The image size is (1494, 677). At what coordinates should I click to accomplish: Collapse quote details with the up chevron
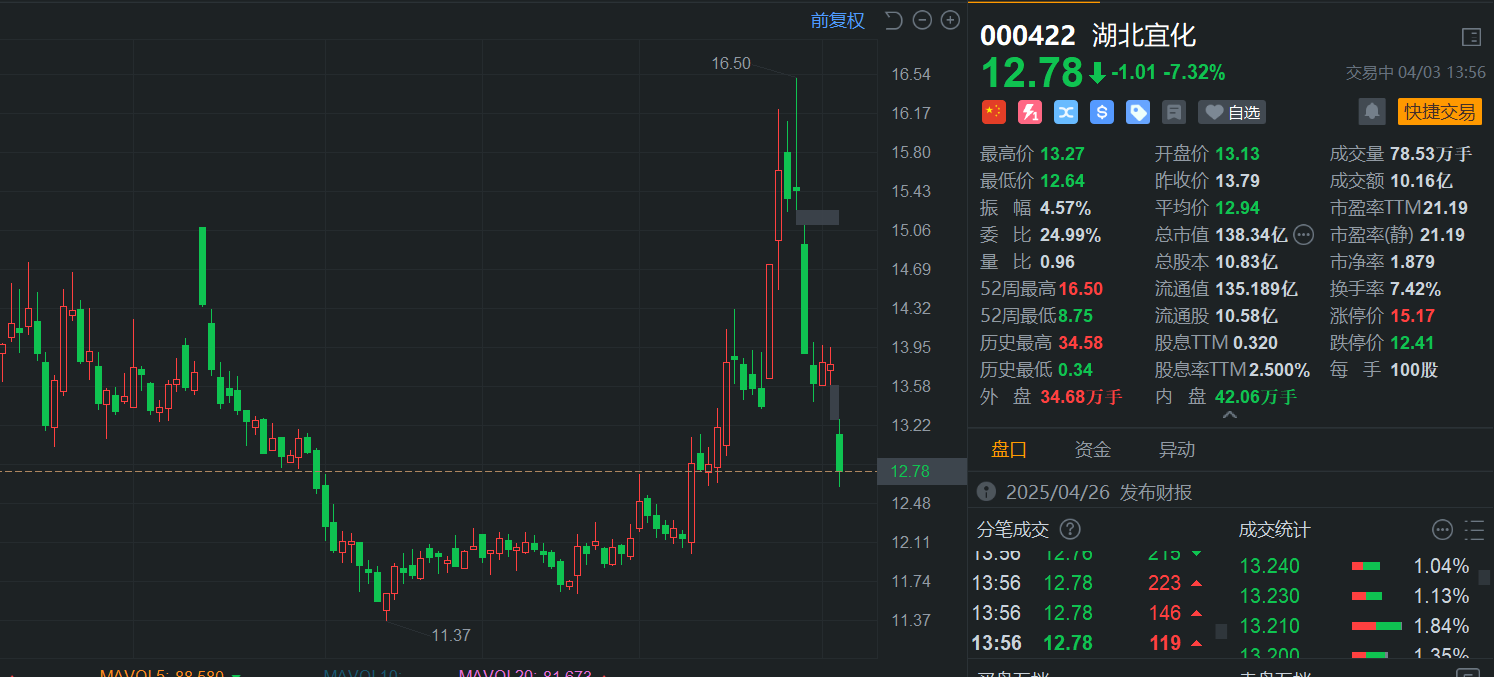pos(1230,416)
